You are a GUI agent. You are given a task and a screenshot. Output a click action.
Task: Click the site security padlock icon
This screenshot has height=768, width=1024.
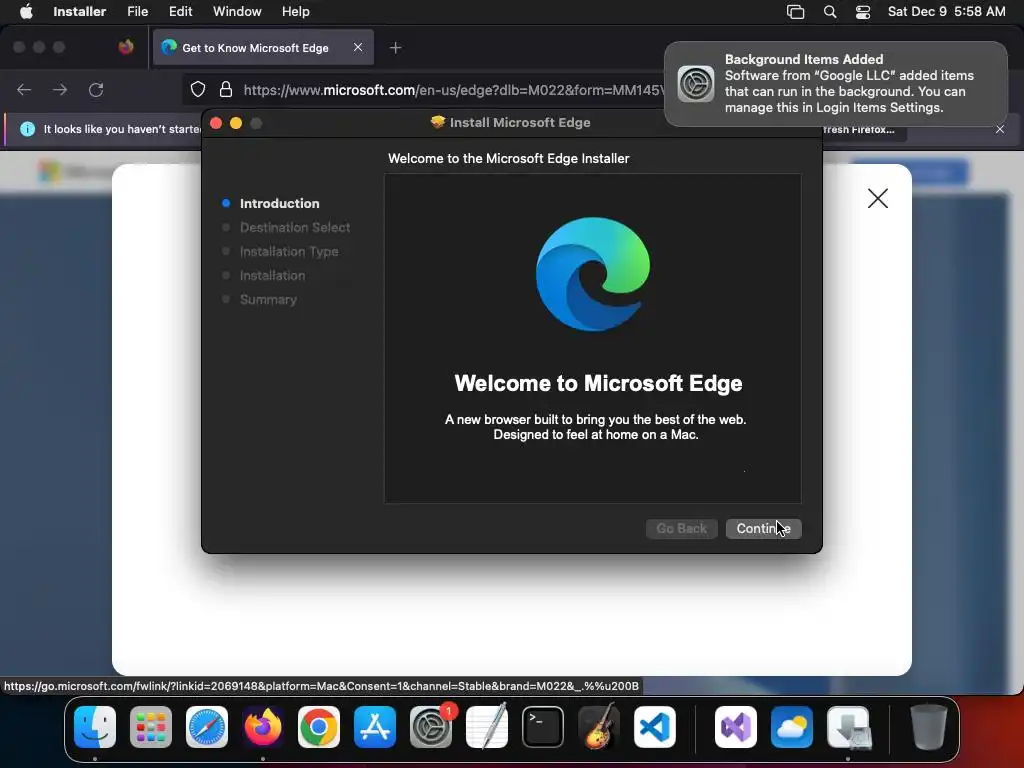point(226,89)
